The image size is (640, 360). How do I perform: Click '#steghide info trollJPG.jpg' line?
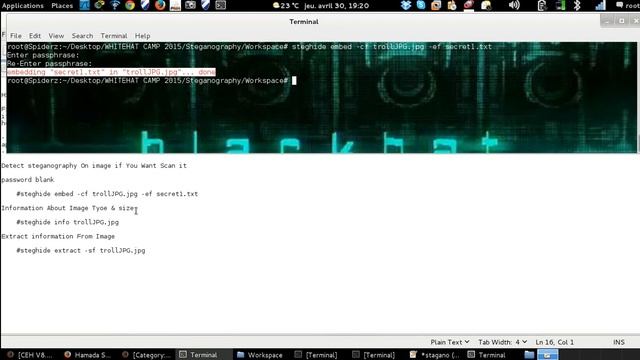coord(68,222)
